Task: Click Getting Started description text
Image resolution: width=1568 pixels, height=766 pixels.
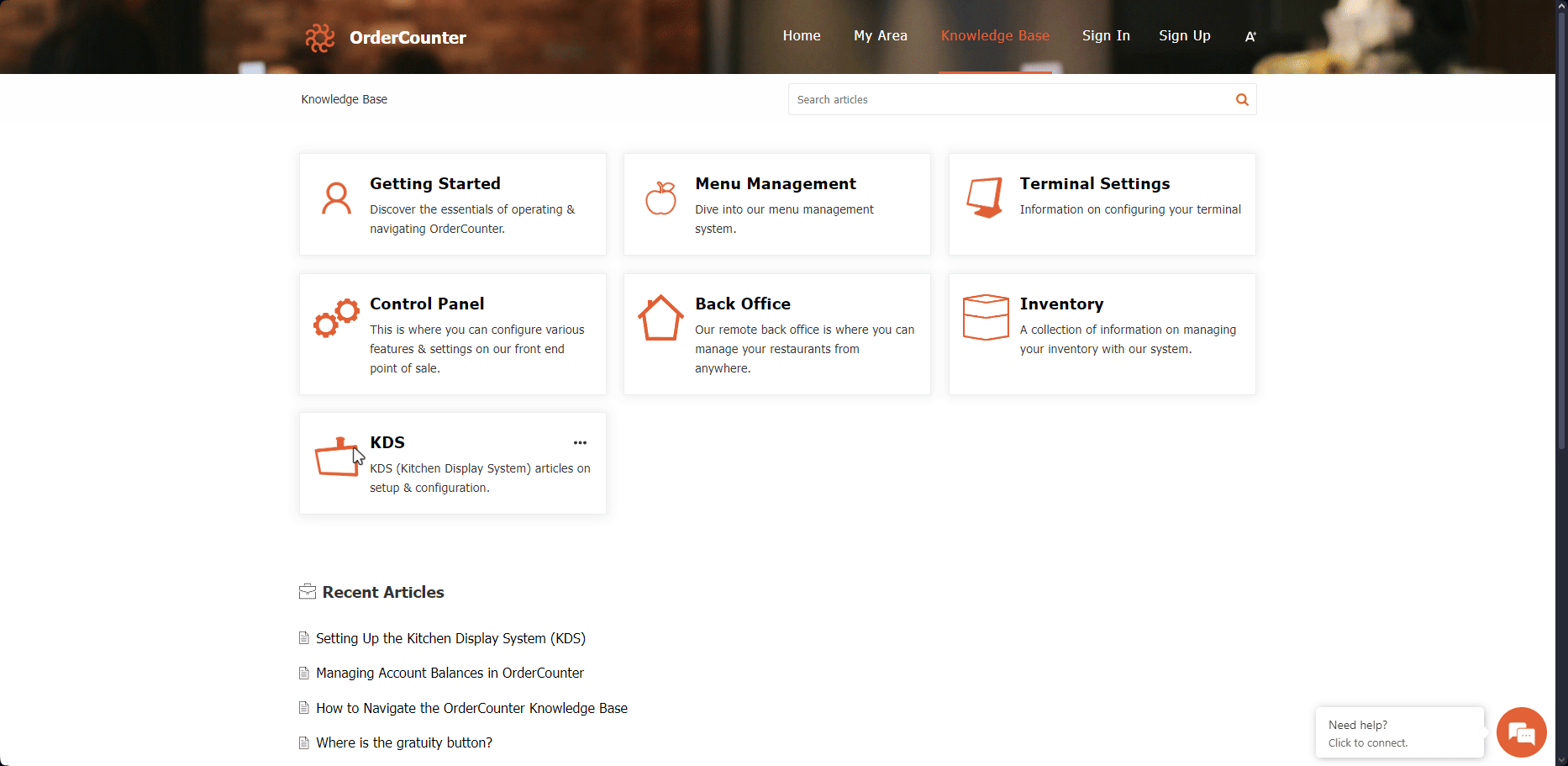Action: 472,219
